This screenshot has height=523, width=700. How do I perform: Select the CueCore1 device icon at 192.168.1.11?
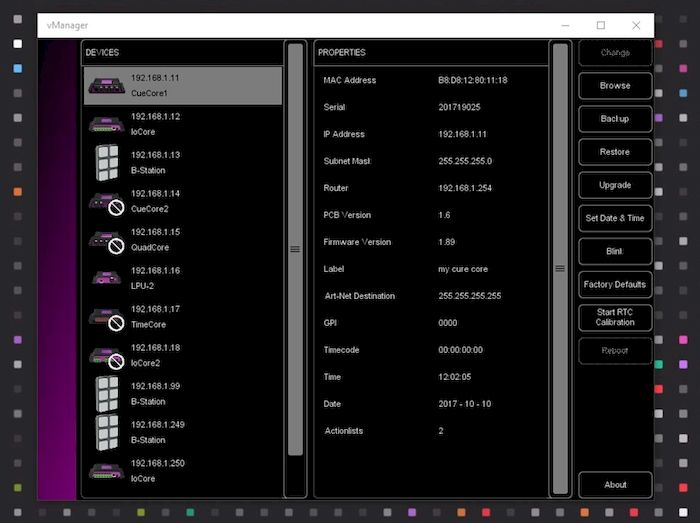coord(106,85)
